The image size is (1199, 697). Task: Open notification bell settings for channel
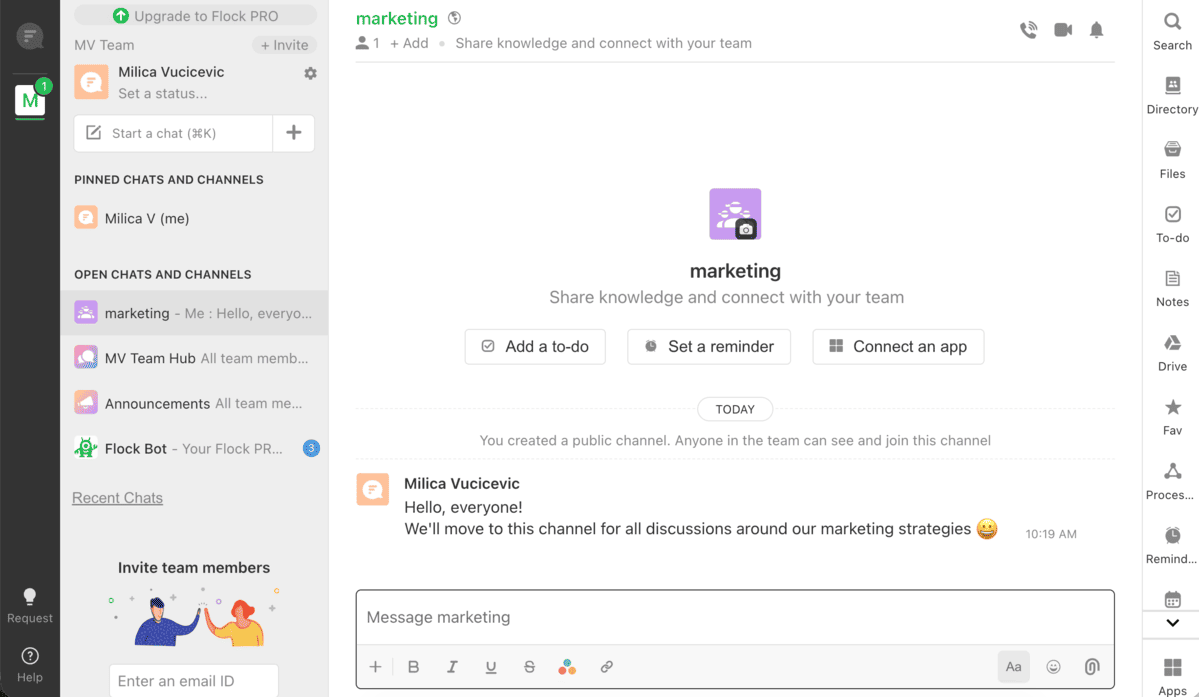point(1097,30)
